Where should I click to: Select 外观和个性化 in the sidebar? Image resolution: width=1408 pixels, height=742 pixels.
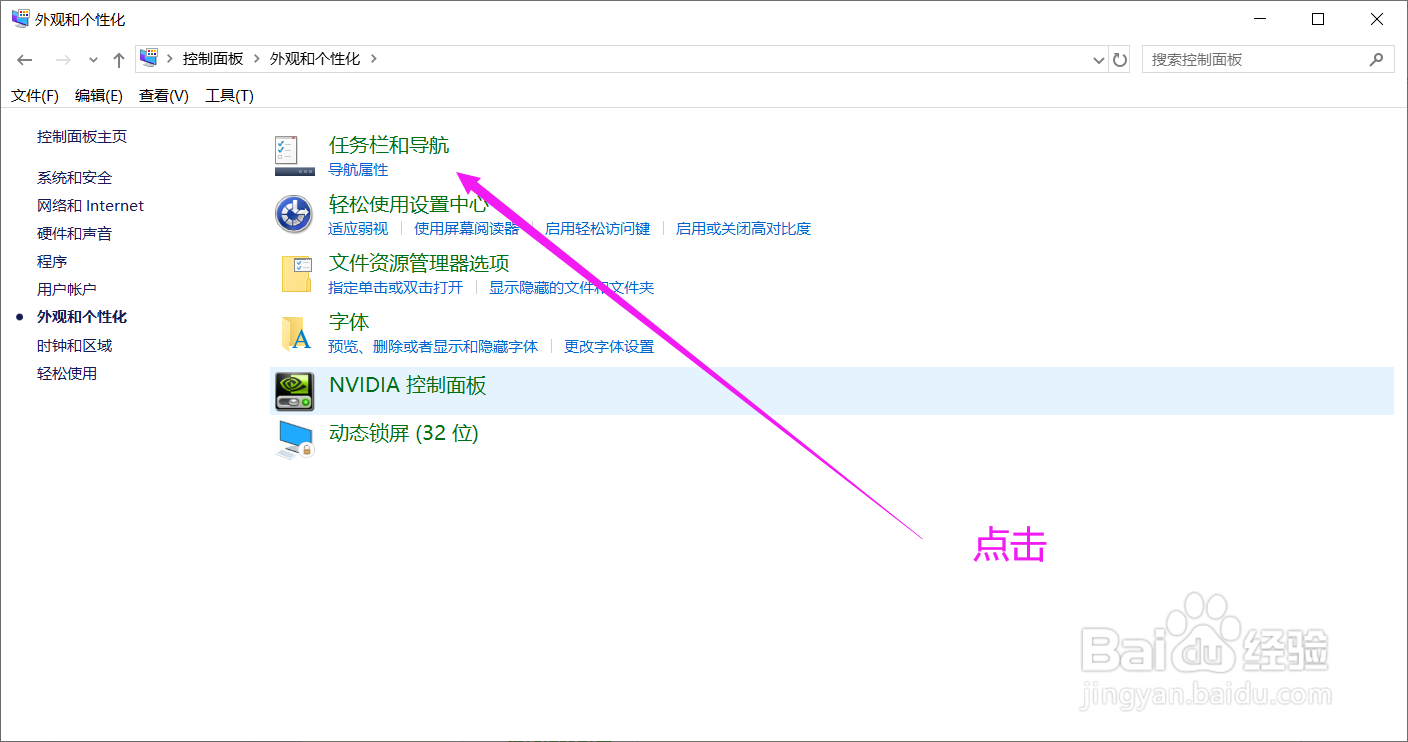tap(82, 317)
